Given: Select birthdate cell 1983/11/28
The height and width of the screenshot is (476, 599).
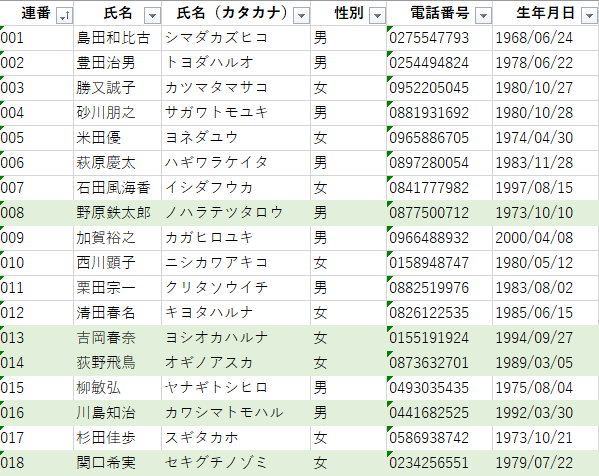Looking at the screenshot, I should [546, 163].
